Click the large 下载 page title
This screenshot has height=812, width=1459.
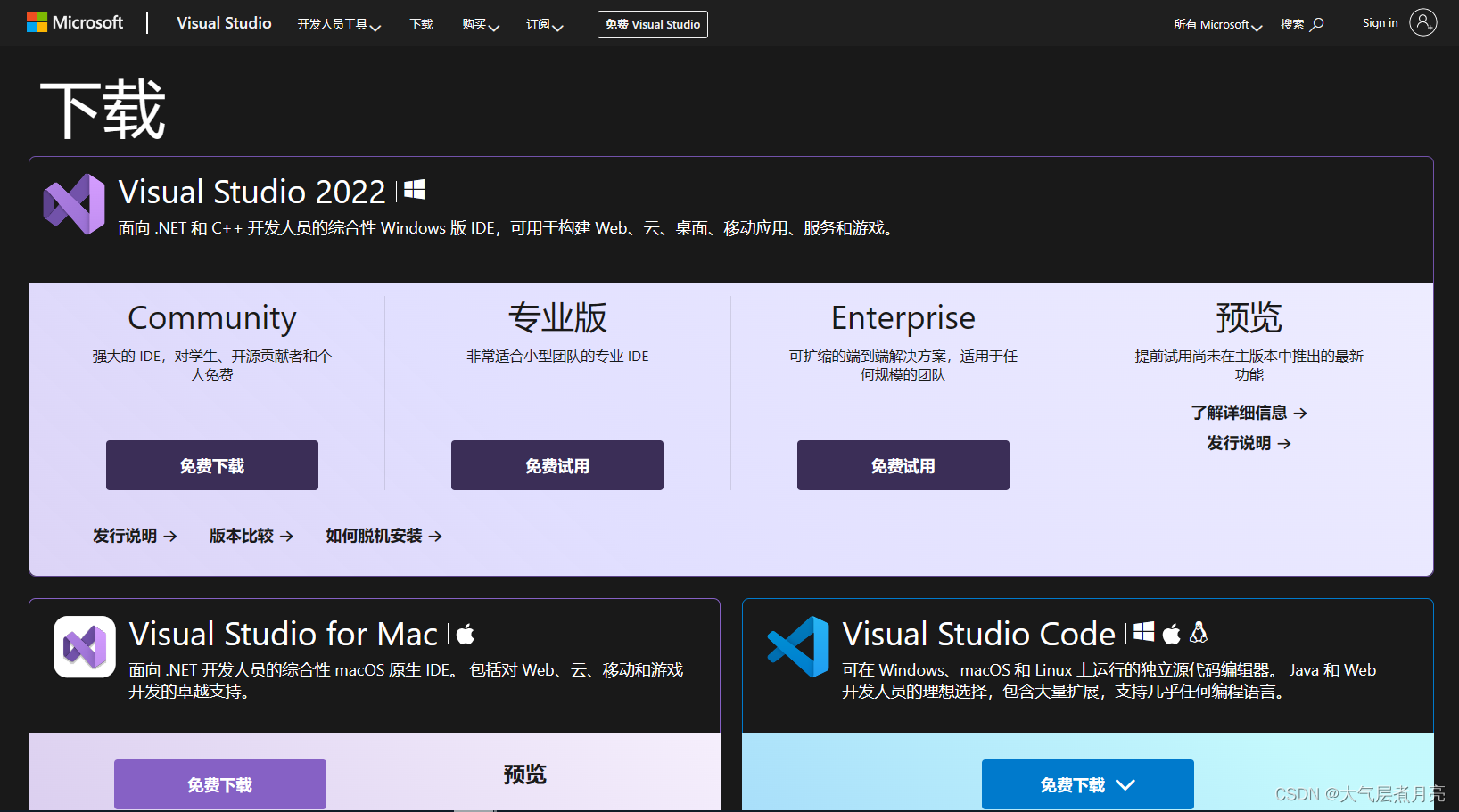[x=103, y=110]
